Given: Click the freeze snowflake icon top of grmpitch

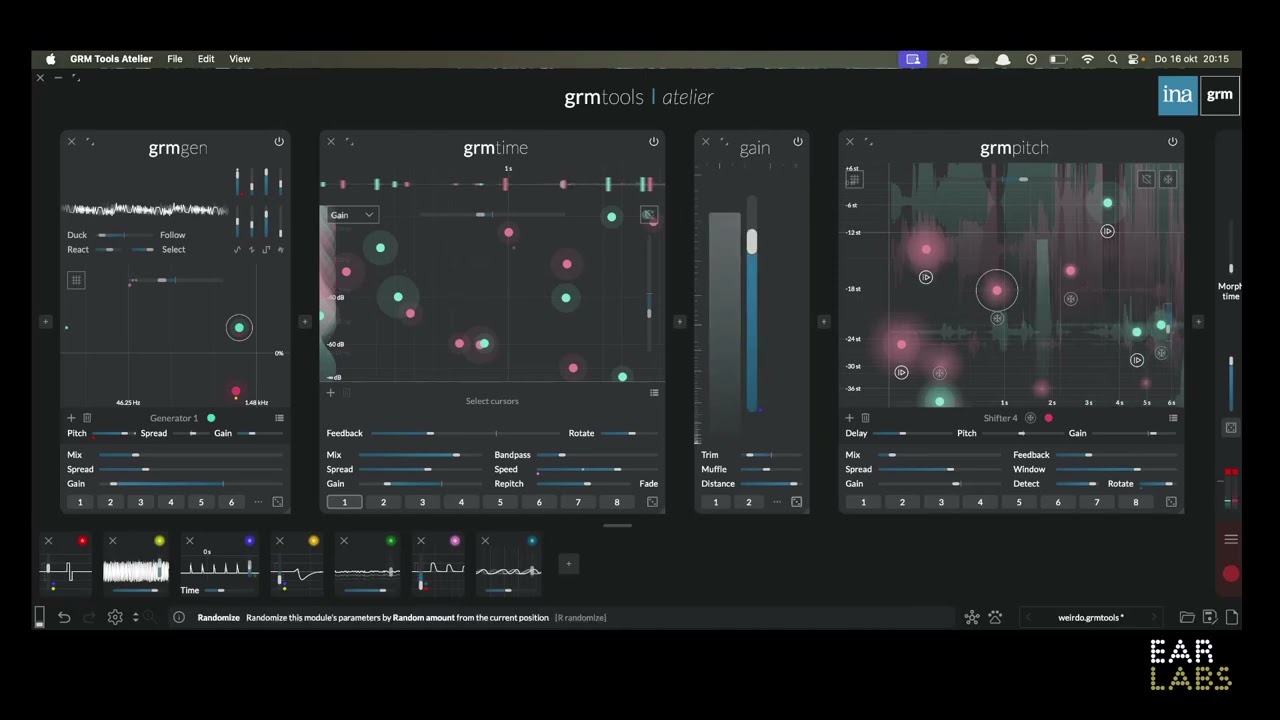Looking at the screenshot, I should click(x=1167, y=180).
